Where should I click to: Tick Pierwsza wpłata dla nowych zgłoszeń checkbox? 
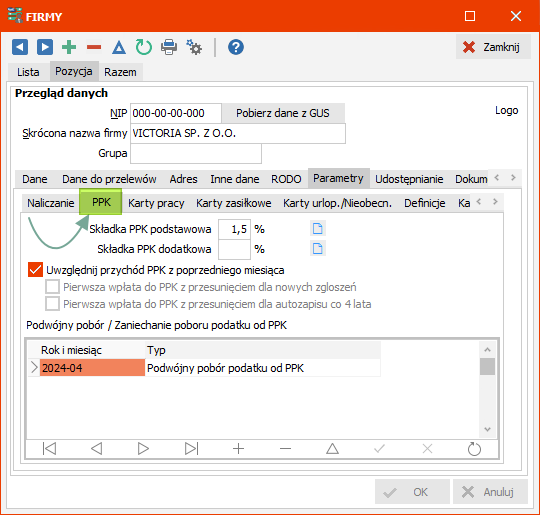click(52, 287)
